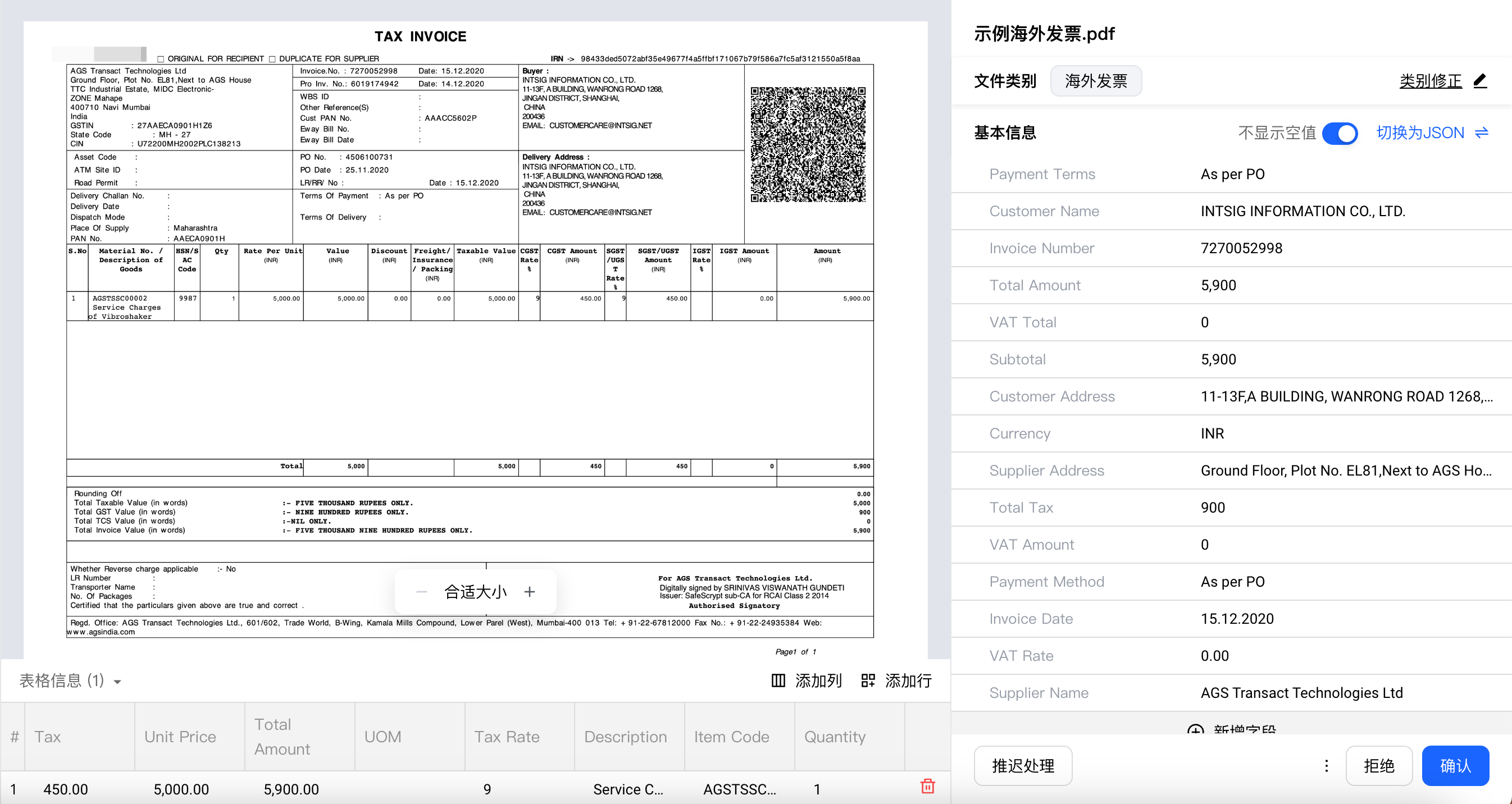The height and width of the screenshot is (804, 1512).
Task: Click the pencil edit icon beside 类别修正
Action: 1480,81
